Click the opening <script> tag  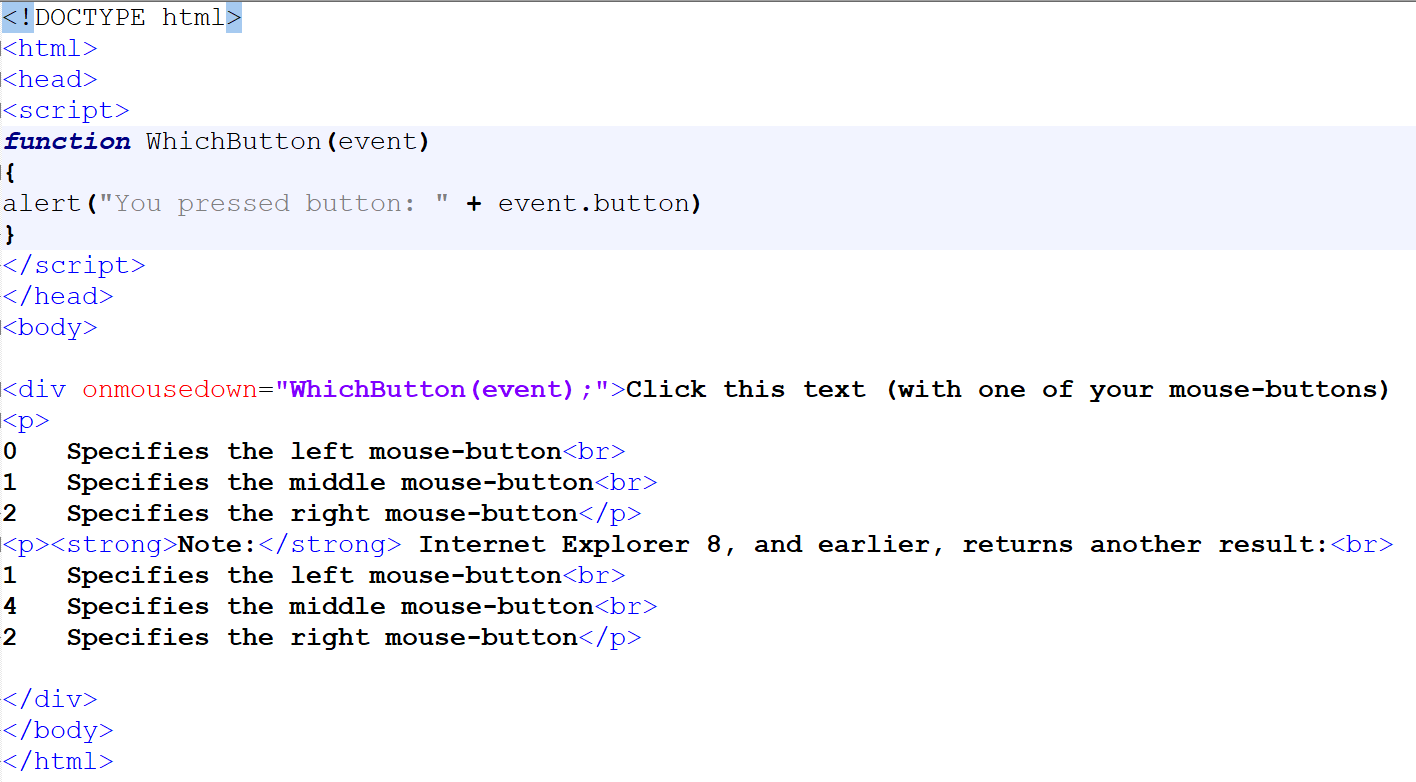[66, 111]
